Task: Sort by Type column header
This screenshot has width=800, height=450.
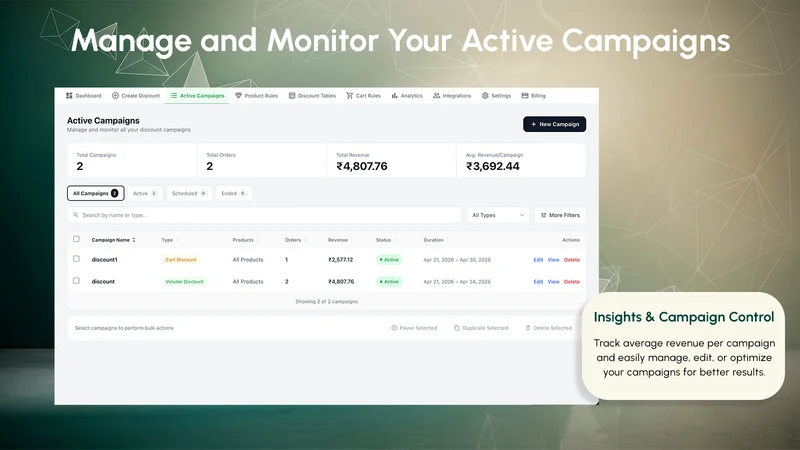Action: click(170, 240)
